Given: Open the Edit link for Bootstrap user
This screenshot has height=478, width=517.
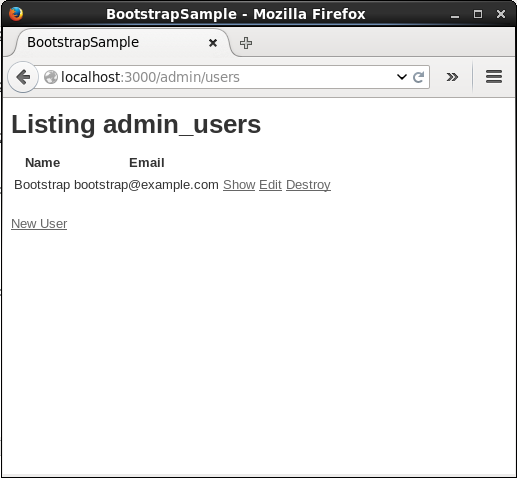Looking at the screenshot, I should click(270, 184).
